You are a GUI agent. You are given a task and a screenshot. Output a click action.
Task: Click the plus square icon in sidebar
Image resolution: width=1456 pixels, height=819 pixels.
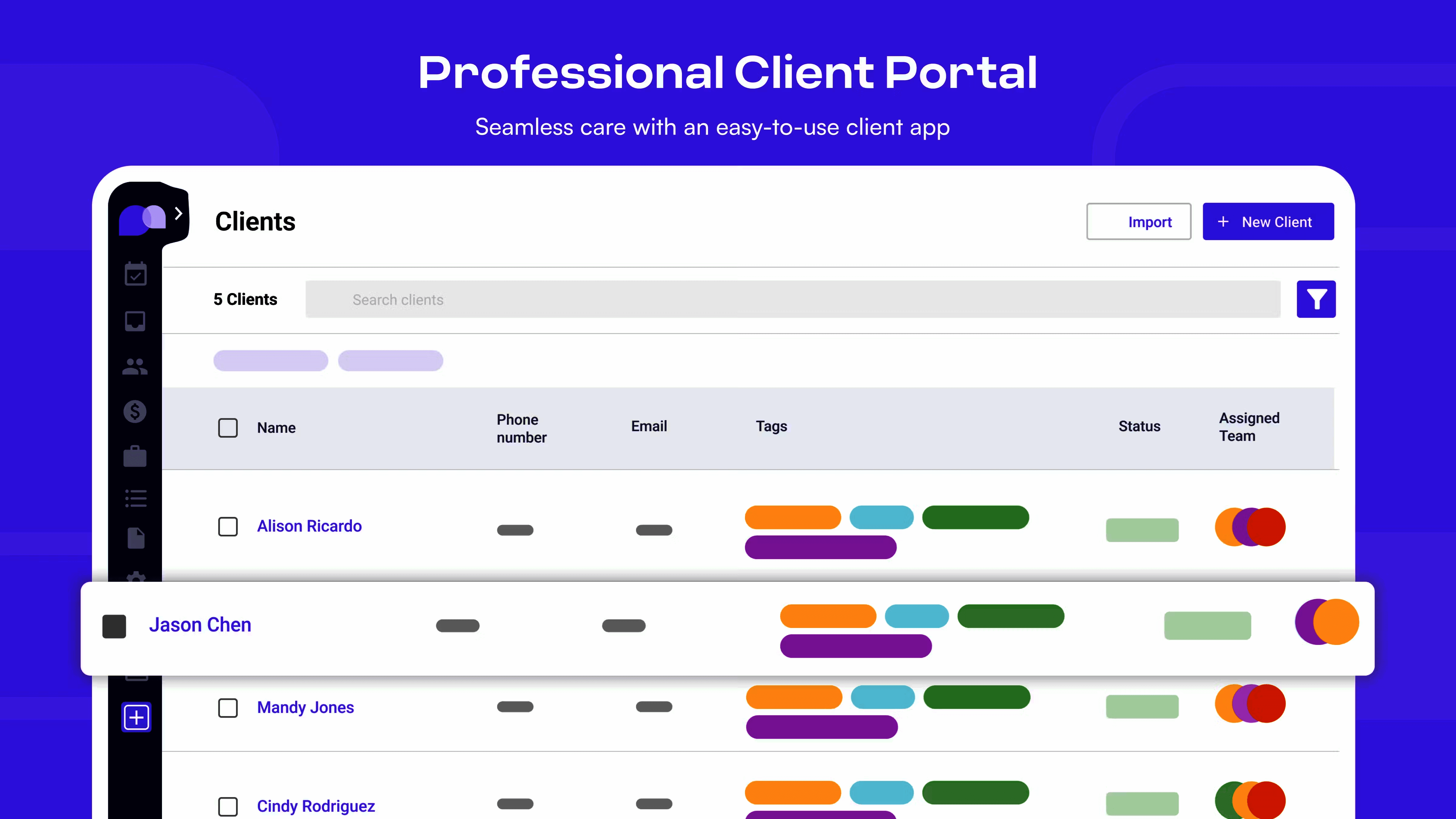136,717
